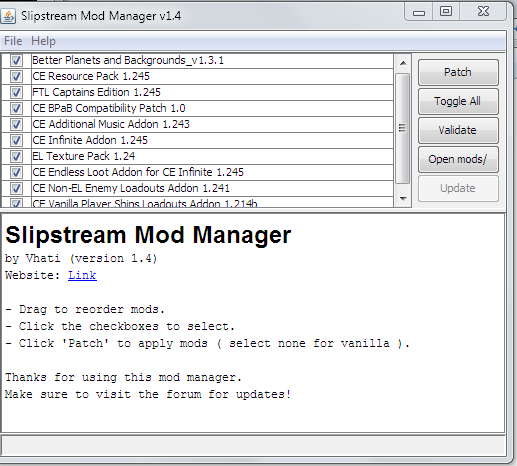Select CE Non-EL Enemy Loadouts Addon 1.241 row
This screenshot has width=517, height=466.
tap(212, 188)
